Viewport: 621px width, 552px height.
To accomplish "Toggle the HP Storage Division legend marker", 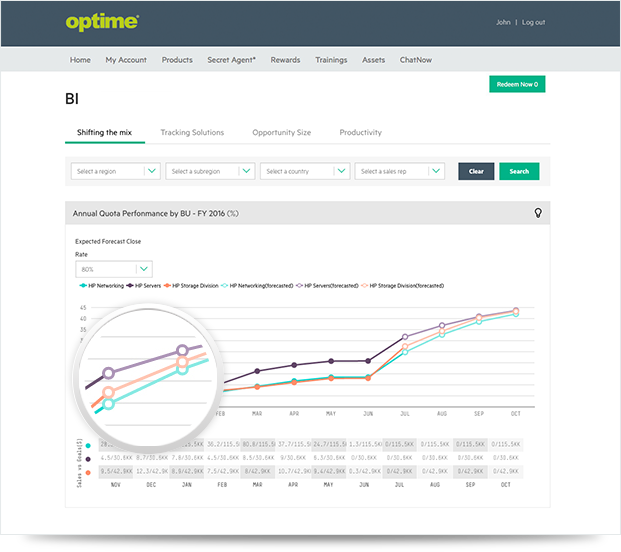I will coord(167,285).
